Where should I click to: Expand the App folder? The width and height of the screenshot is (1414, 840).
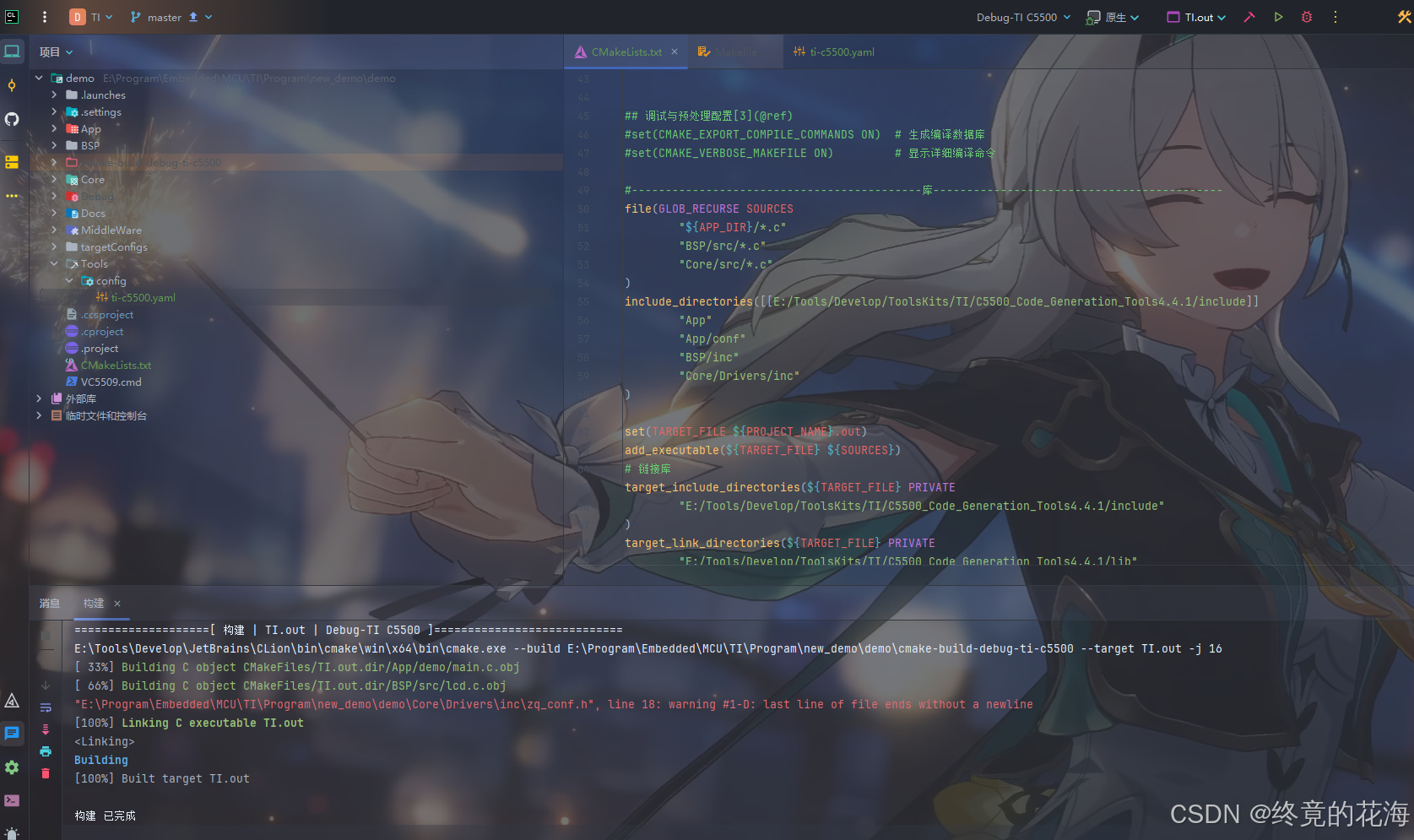54,128
